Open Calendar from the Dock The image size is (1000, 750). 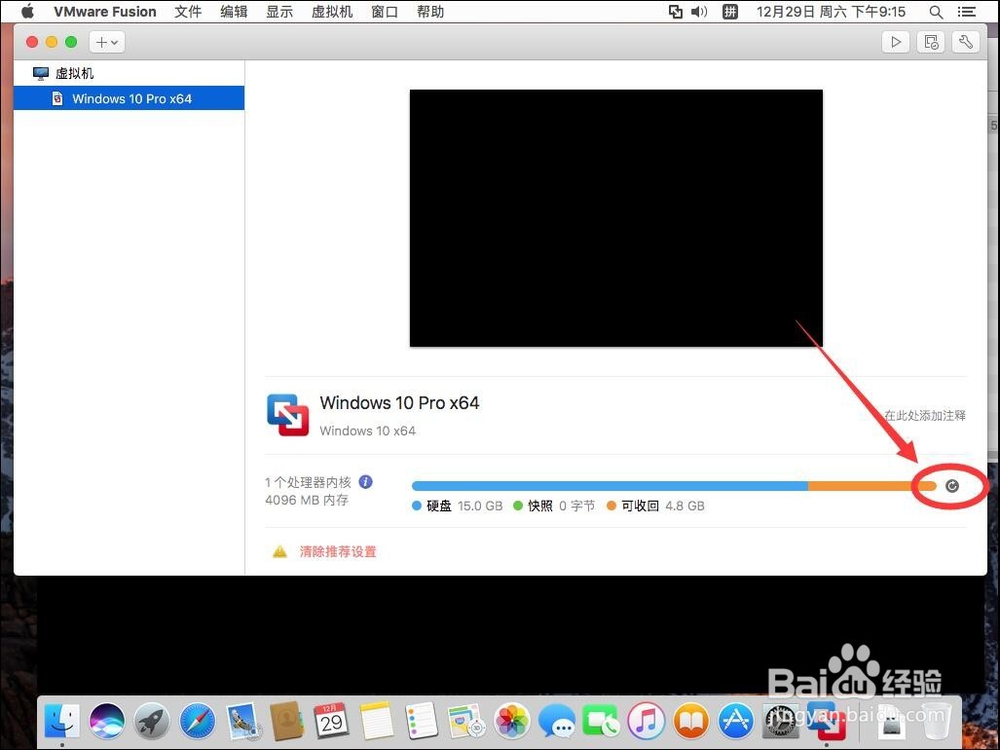[331, 721]
